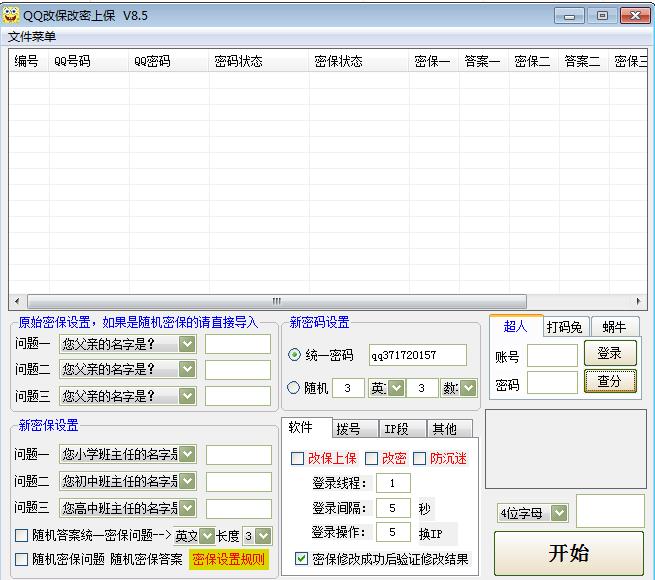Open the 文件菜单 menu
The image size is (655, 580).
pyautogui.click(x=32, y=37)
